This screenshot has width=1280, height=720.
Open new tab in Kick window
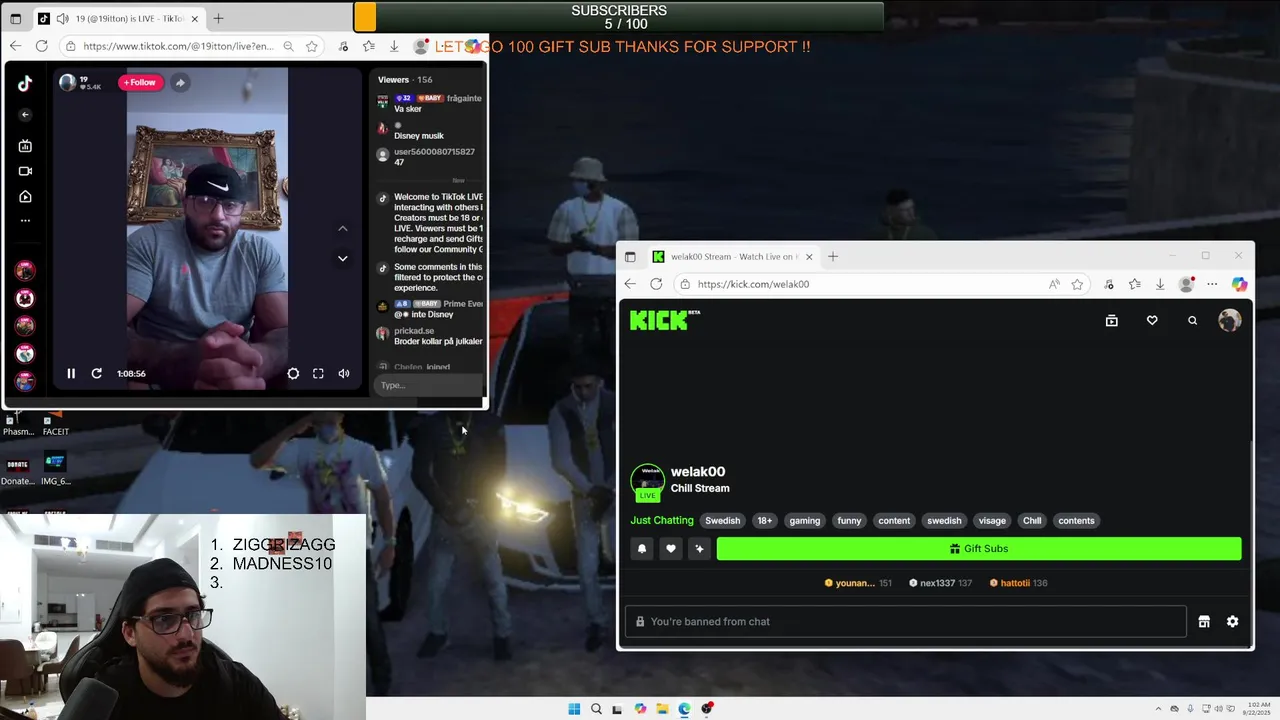[832, 256]
